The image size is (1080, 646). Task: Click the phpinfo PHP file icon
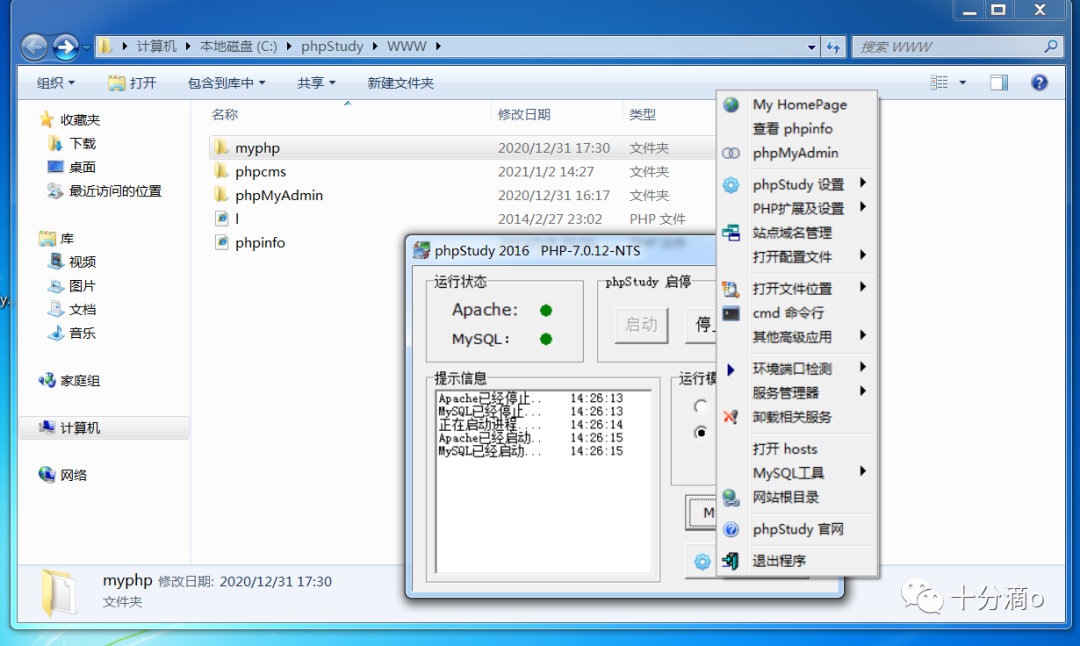point(221,242)
